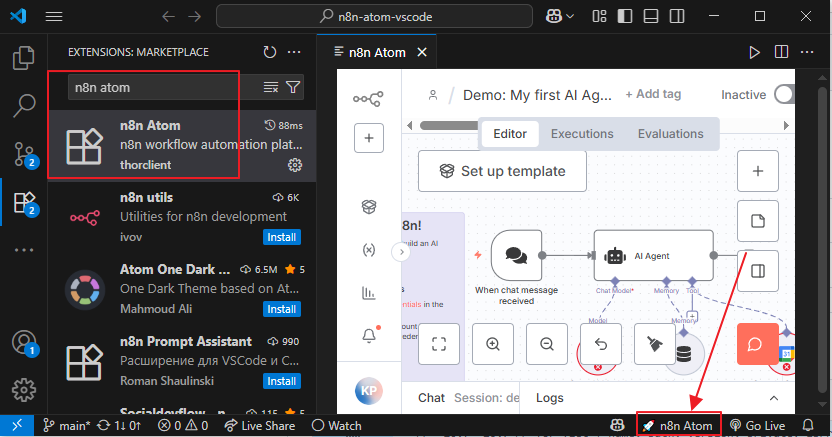Open the Source Control view
This screenshot has height=437, width=832.
(24, 155)
